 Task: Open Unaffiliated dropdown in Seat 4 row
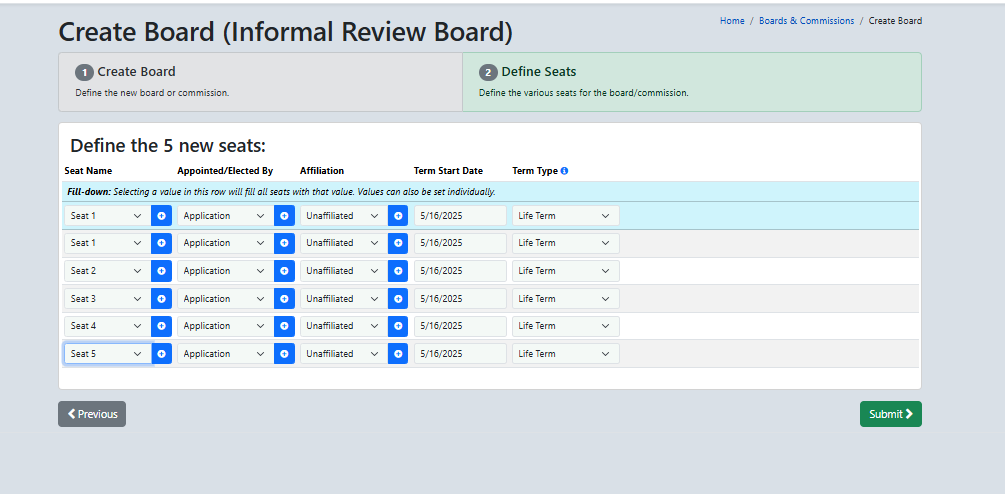(x=344, y=326)
